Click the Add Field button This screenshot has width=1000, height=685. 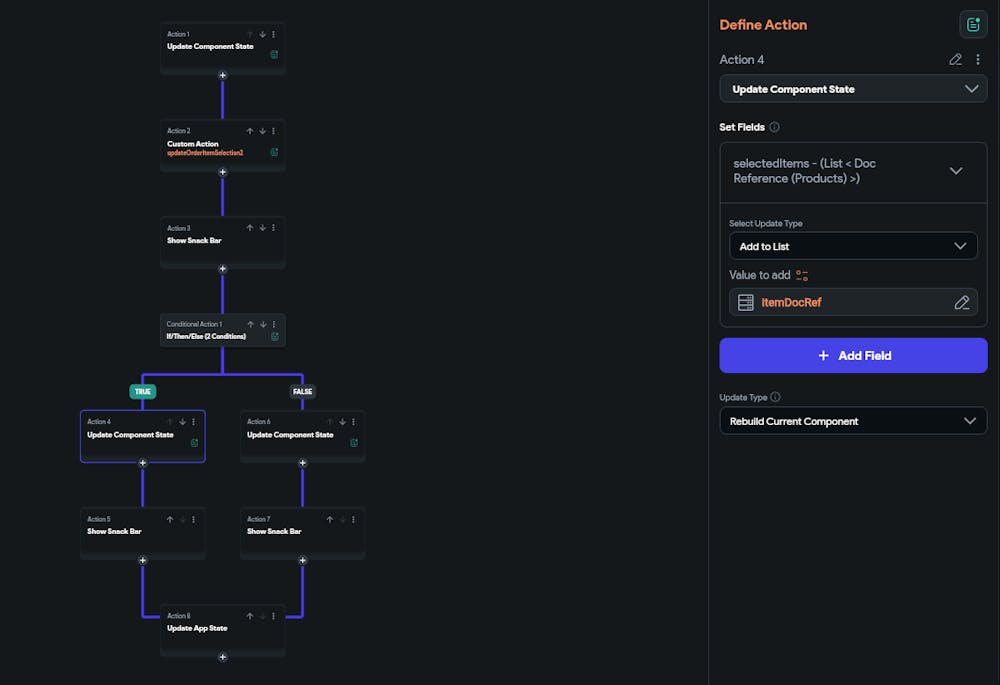point(853,356)
